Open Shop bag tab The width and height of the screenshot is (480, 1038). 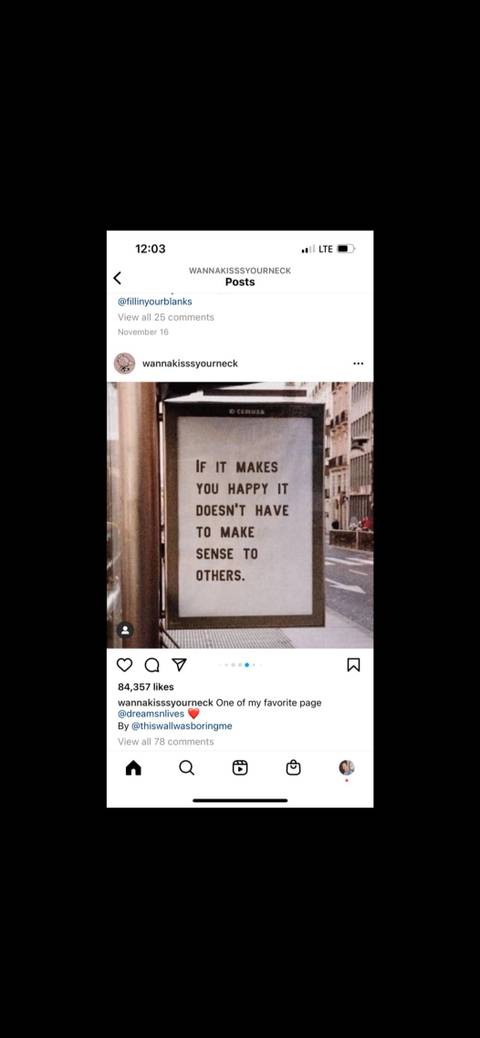pos(293,767)
